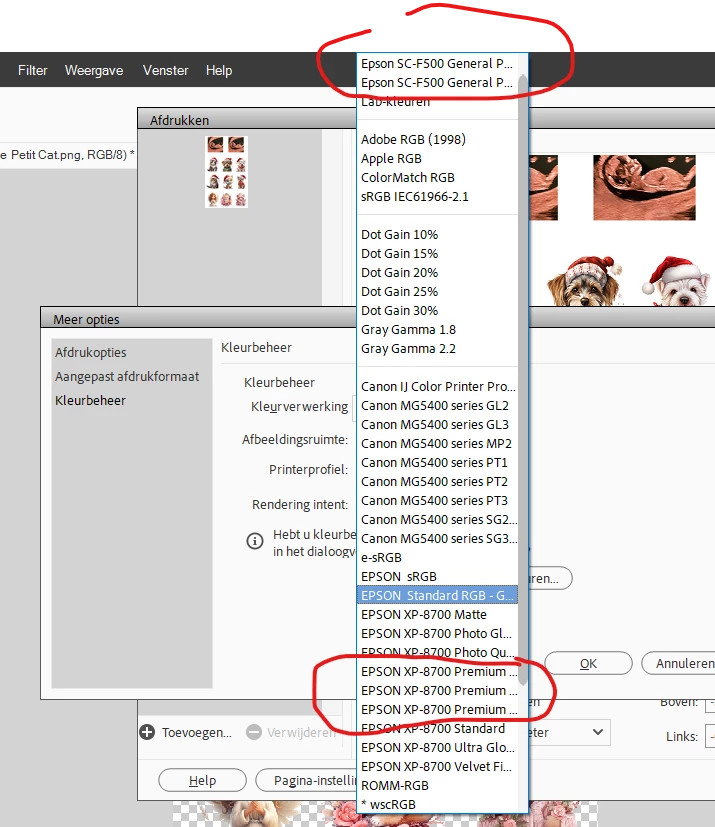
Task: Select EPSON sRGB profile
Action: pos(437,576)
